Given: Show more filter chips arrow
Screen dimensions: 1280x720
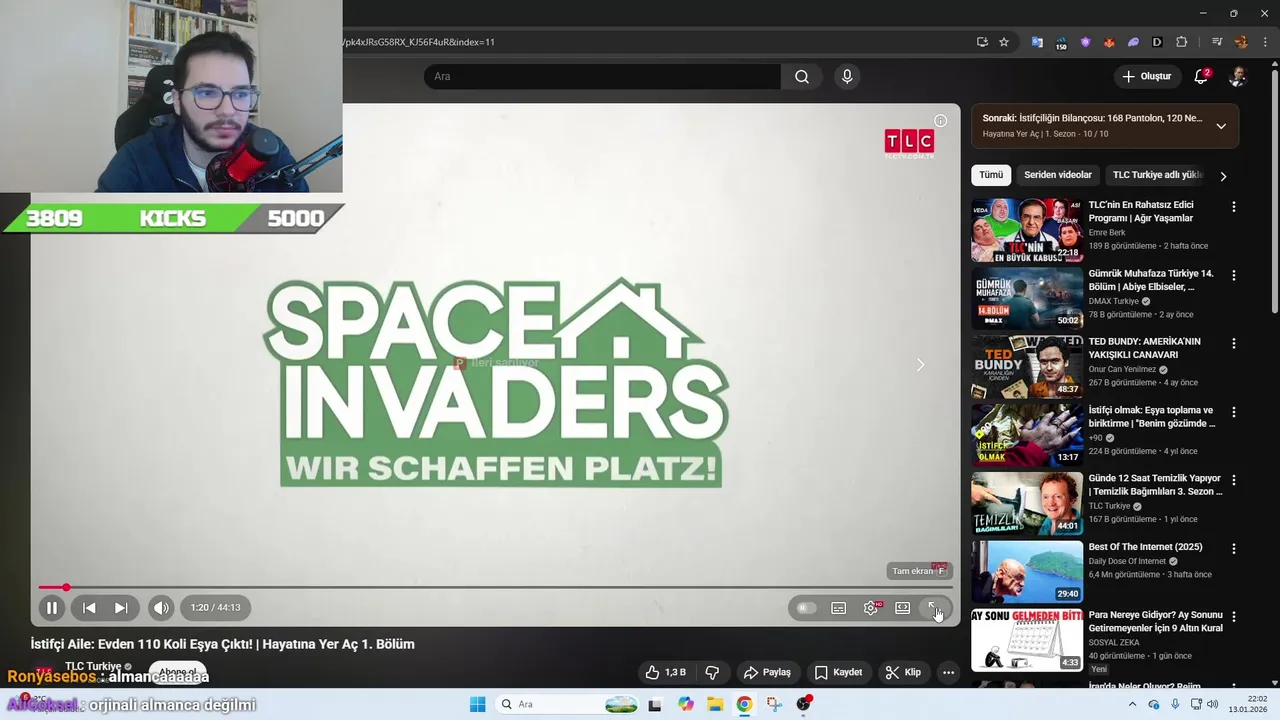Looking at the screenshot, I should pos(1223,176).
